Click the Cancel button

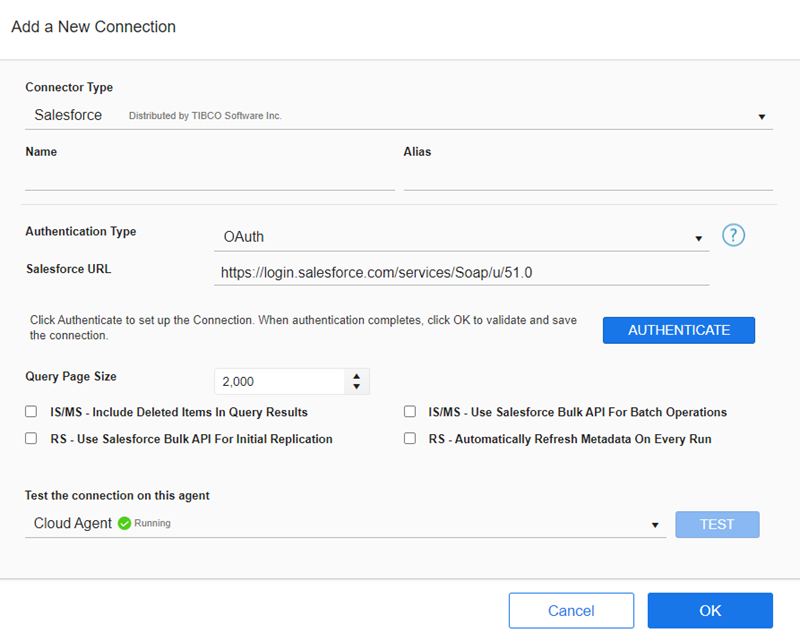[x=571, y=610]
